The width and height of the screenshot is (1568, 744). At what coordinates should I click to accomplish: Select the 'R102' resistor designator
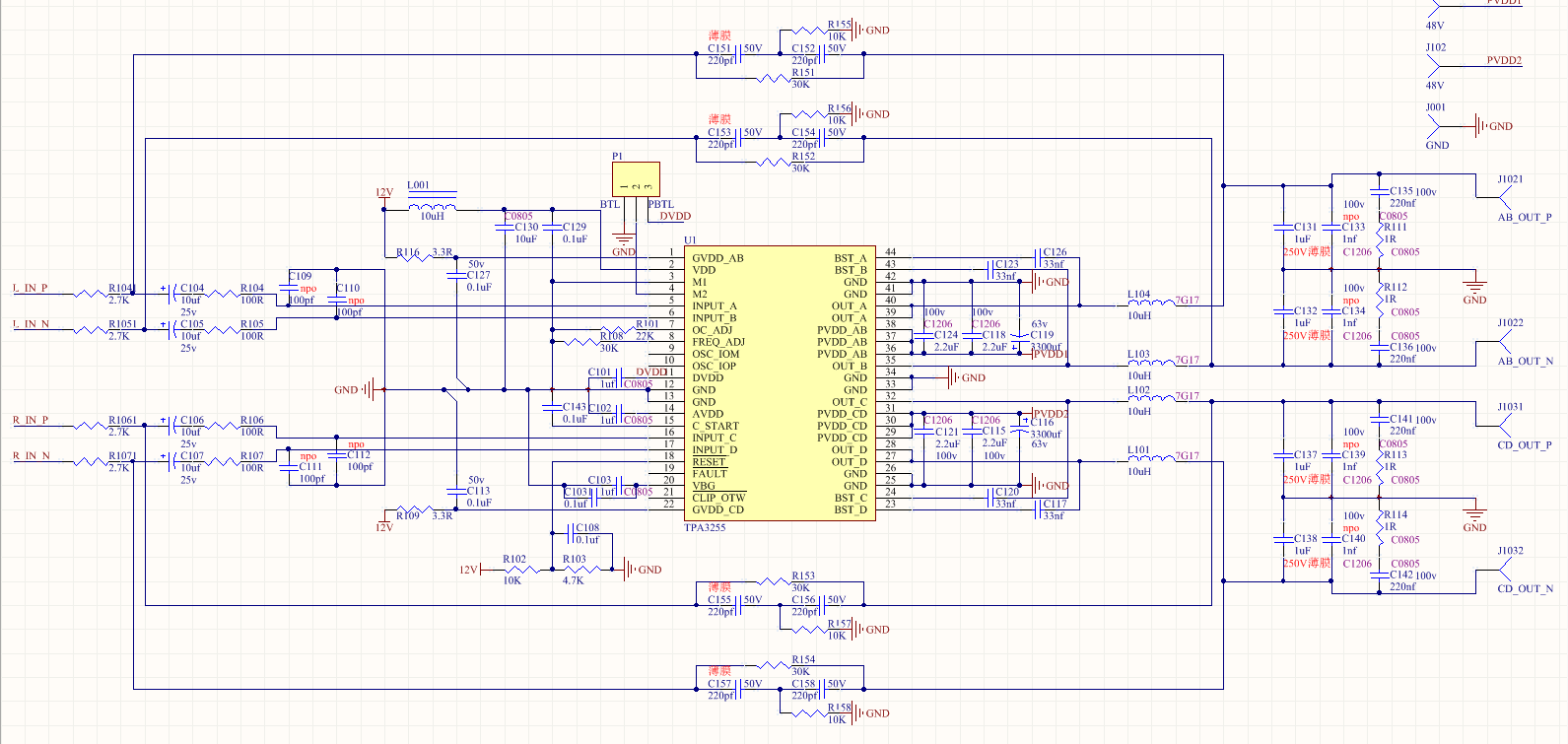pyautogui.click(x=514, y=559)
